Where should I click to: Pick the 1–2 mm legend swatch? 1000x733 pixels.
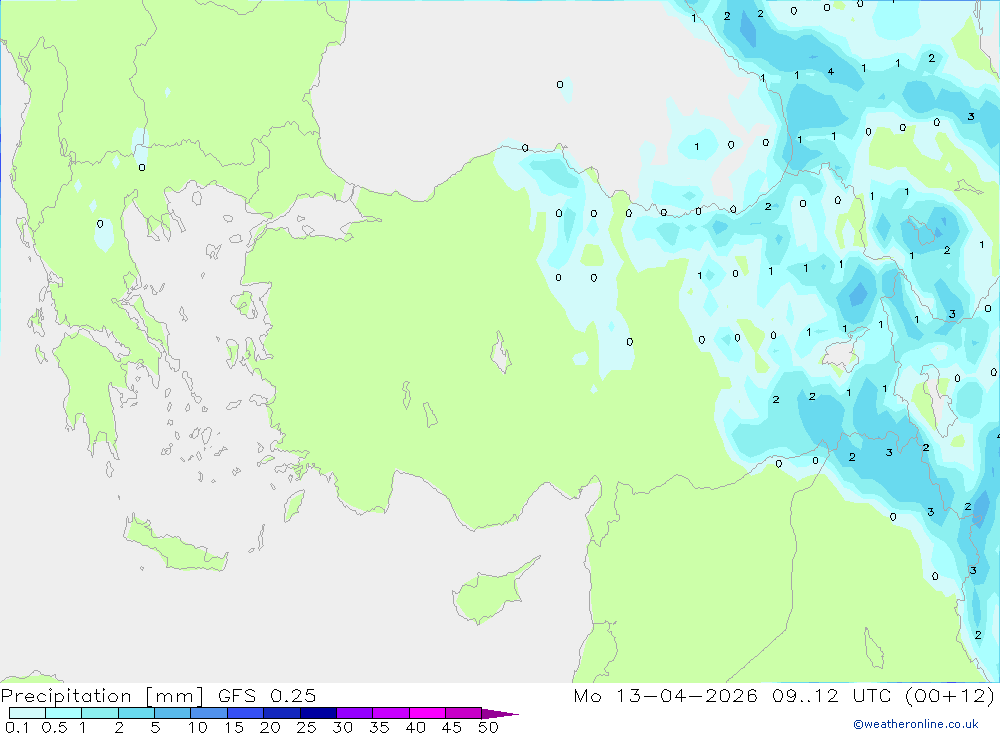coord(100,713)
